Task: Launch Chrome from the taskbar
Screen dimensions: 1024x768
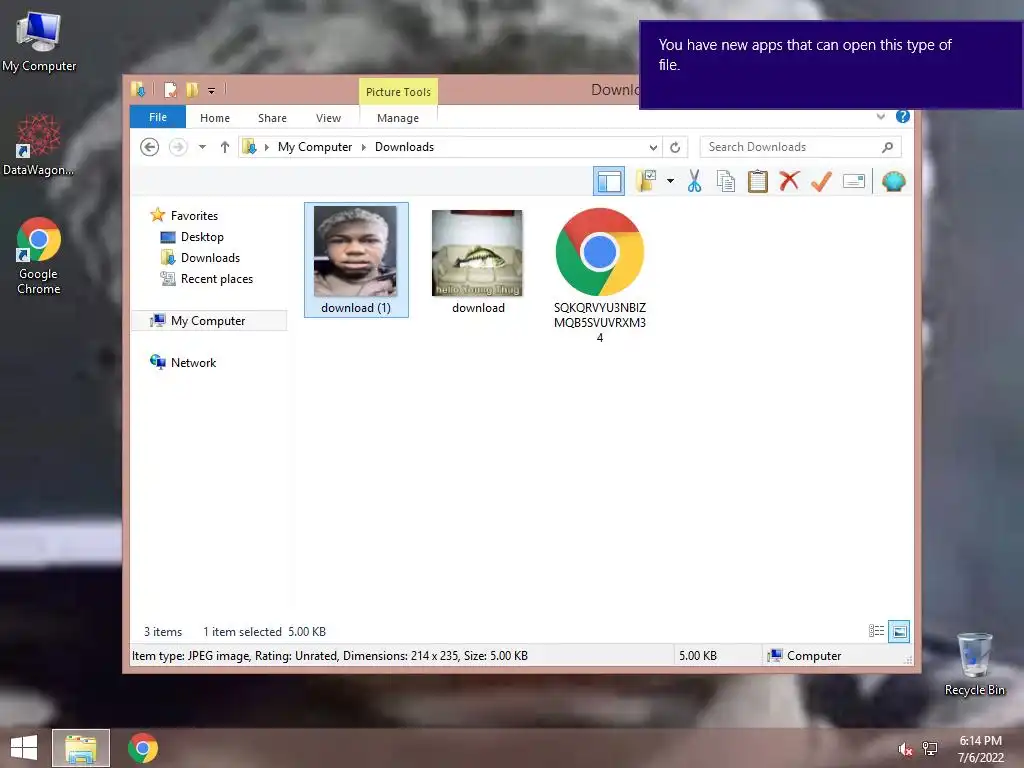Action: tap(143, 748)
